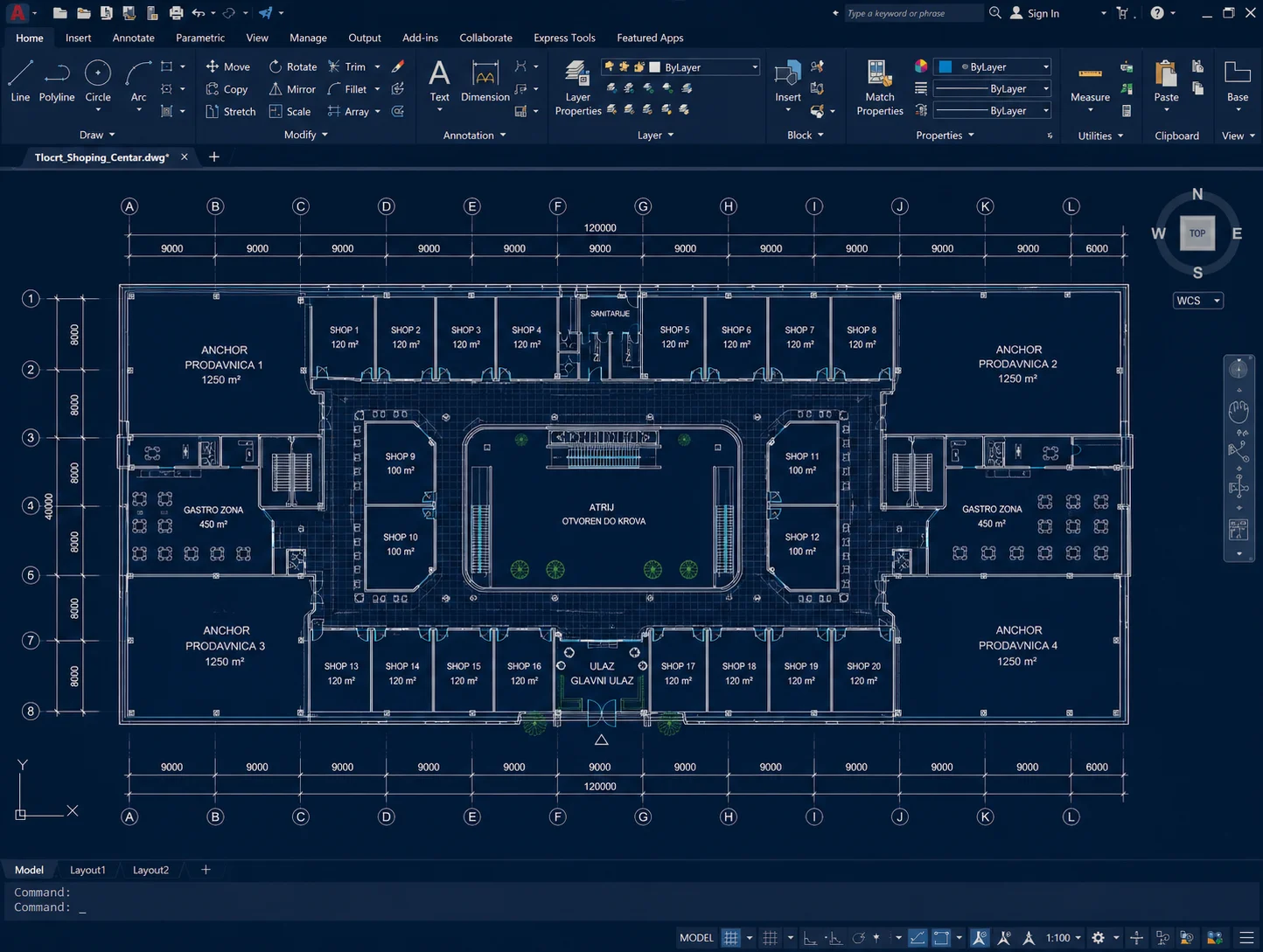Click the keyword search input field
The image size is (1263, 952).
pos(913,13)
